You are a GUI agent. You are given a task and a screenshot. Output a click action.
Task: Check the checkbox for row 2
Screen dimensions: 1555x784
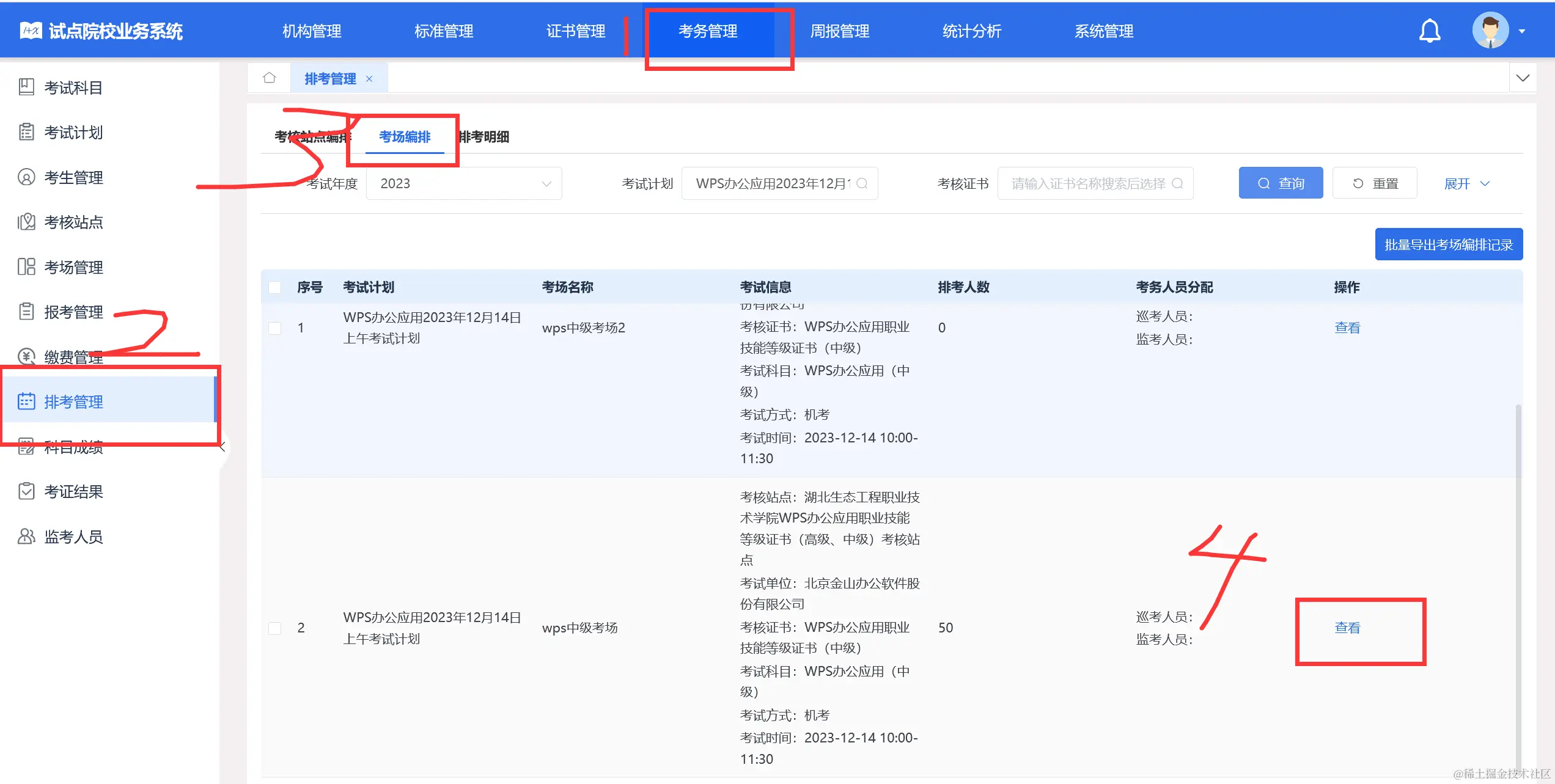coord(274,628)
